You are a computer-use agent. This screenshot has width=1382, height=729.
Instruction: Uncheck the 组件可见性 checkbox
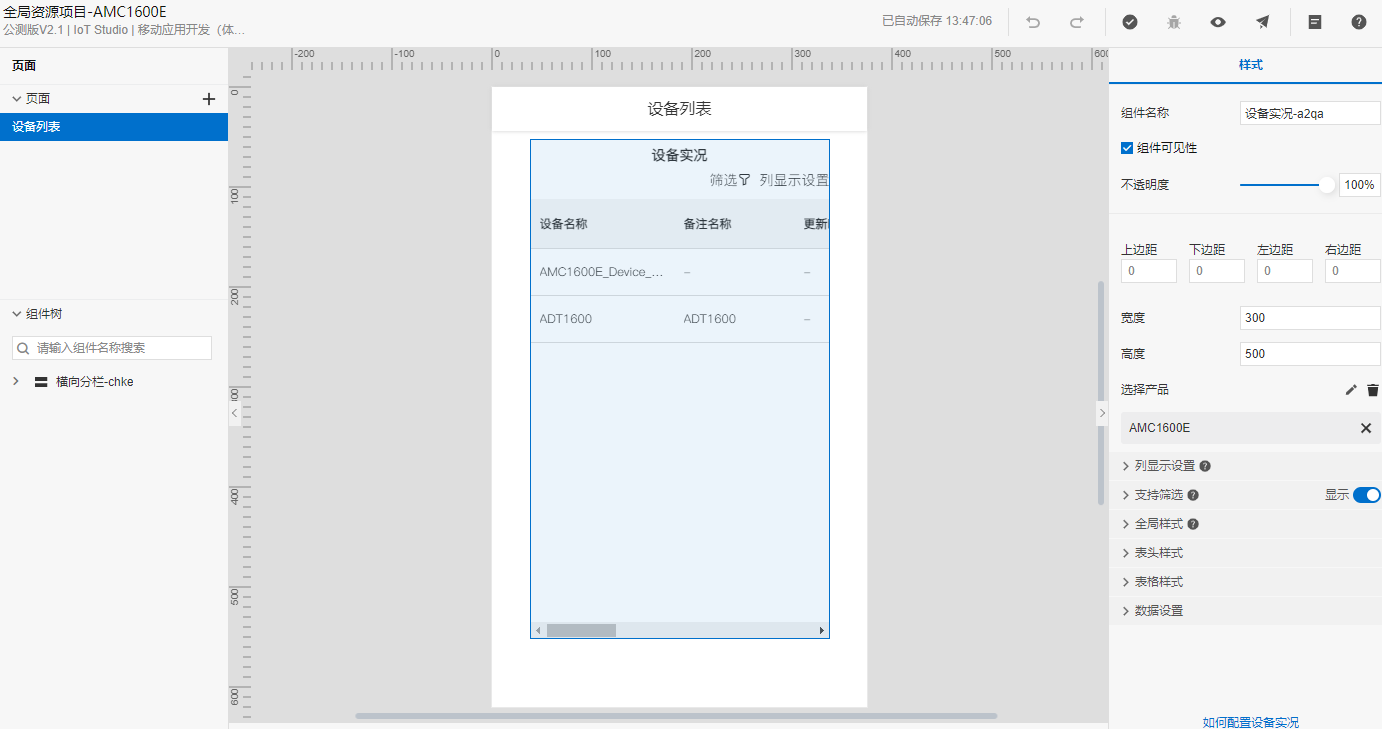point(1127,148)
